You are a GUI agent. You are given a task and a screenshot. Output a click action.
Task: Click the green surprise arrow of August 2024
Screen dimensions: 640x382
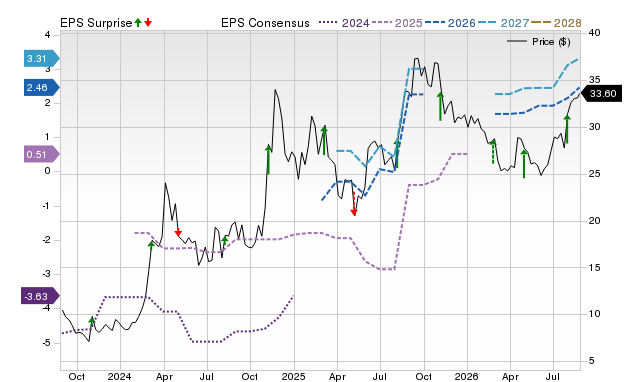pyautogui.click(x=224, y=241)
